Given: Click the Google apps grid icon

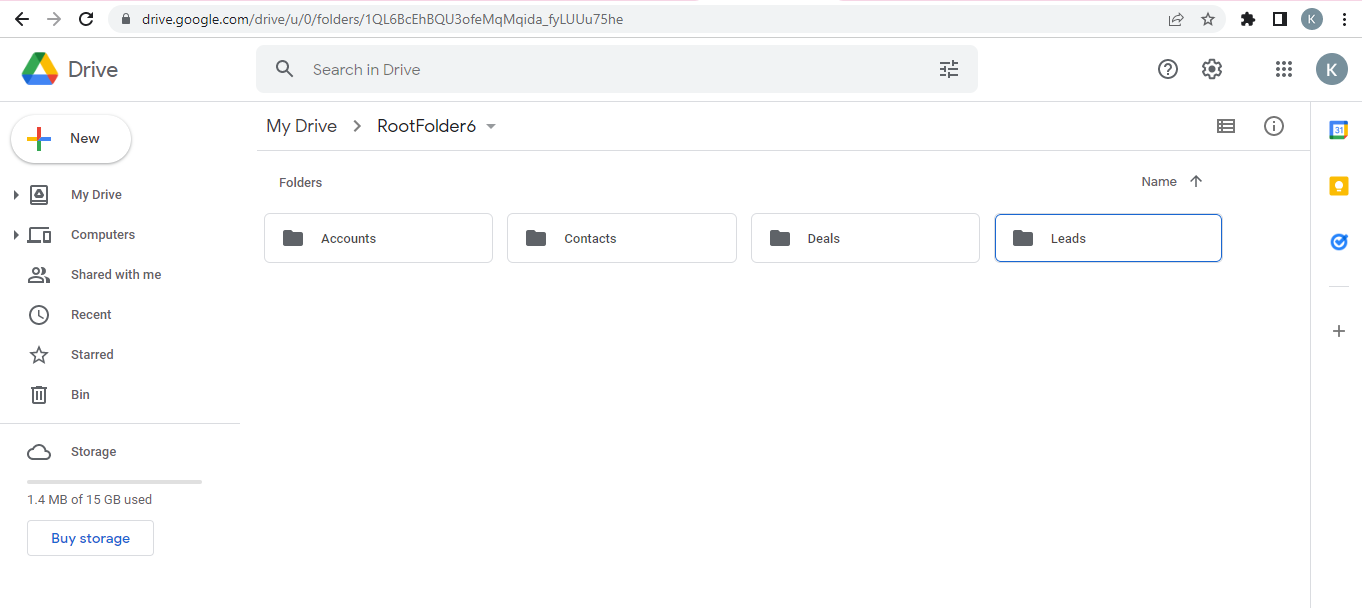Looking at the screenshot, I should coord(1284,69).
